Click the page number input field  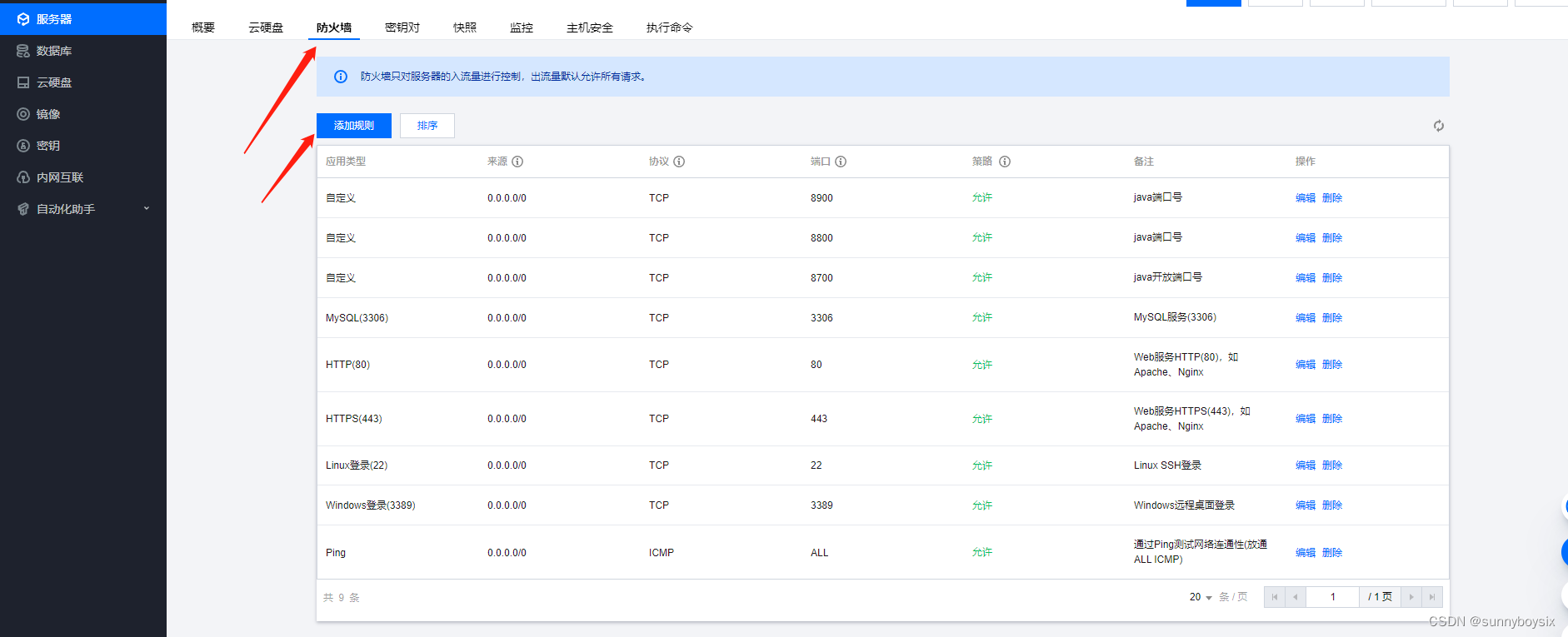(x=1333, y=597)
